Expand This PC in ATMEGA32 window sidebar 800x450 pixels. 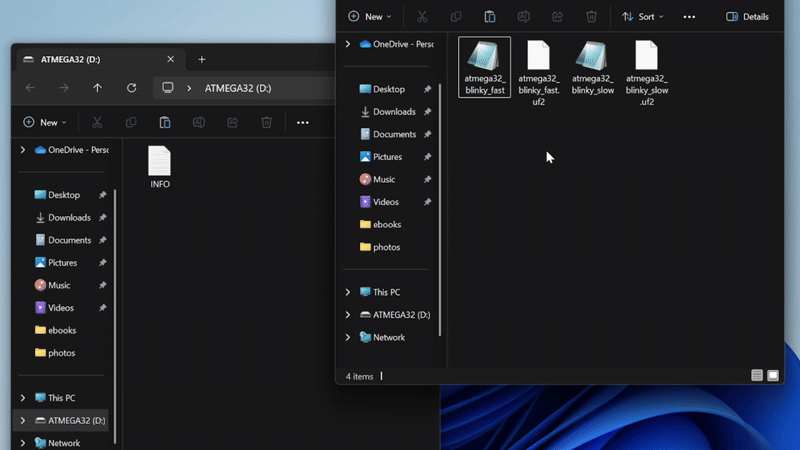23,398
